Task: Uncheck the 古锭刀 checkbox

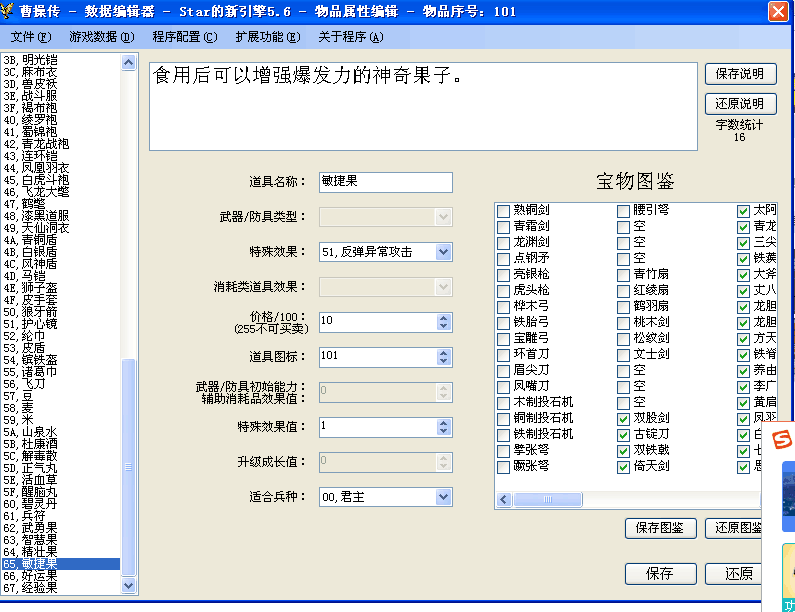Action: (x=623, y=435)
